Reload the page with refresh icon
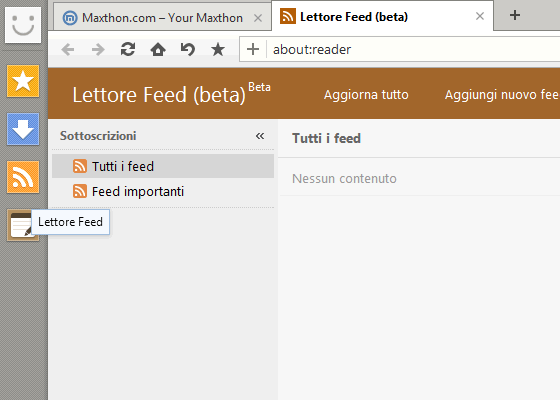 tap(128, 49)
